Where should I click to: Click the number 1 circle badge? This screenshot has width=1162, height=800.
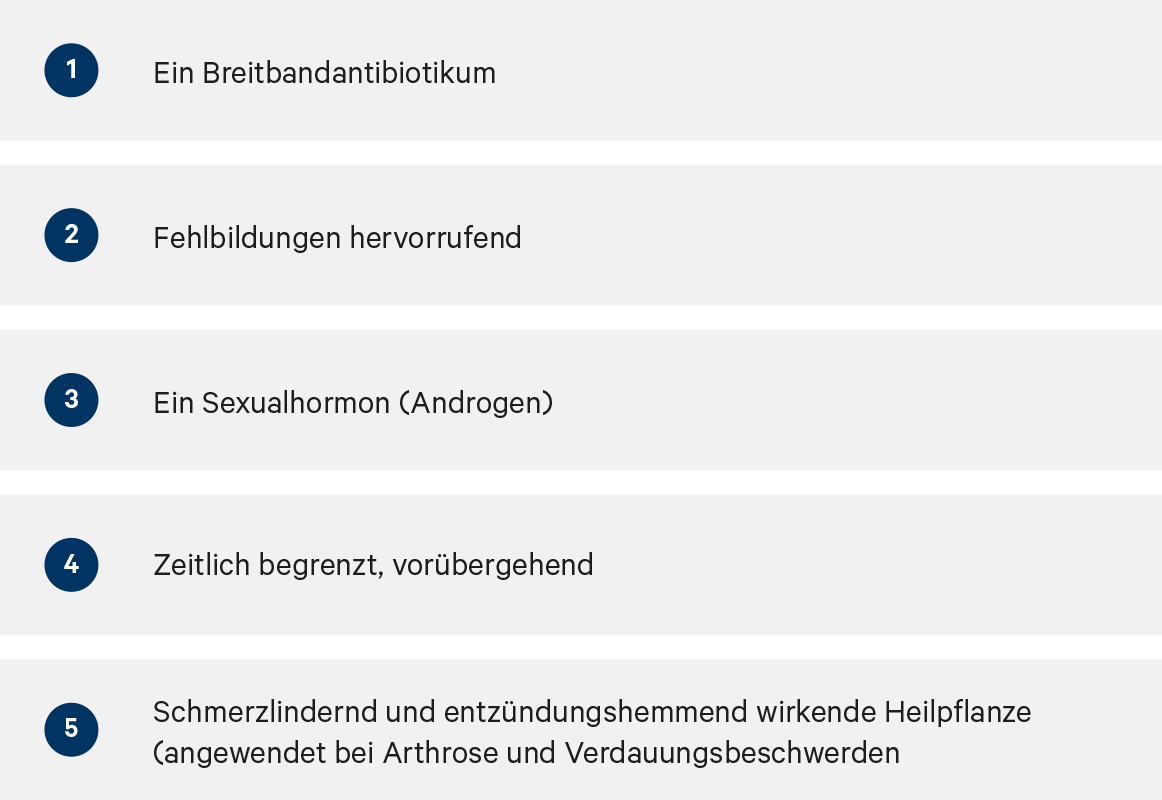tap(71, 70)
